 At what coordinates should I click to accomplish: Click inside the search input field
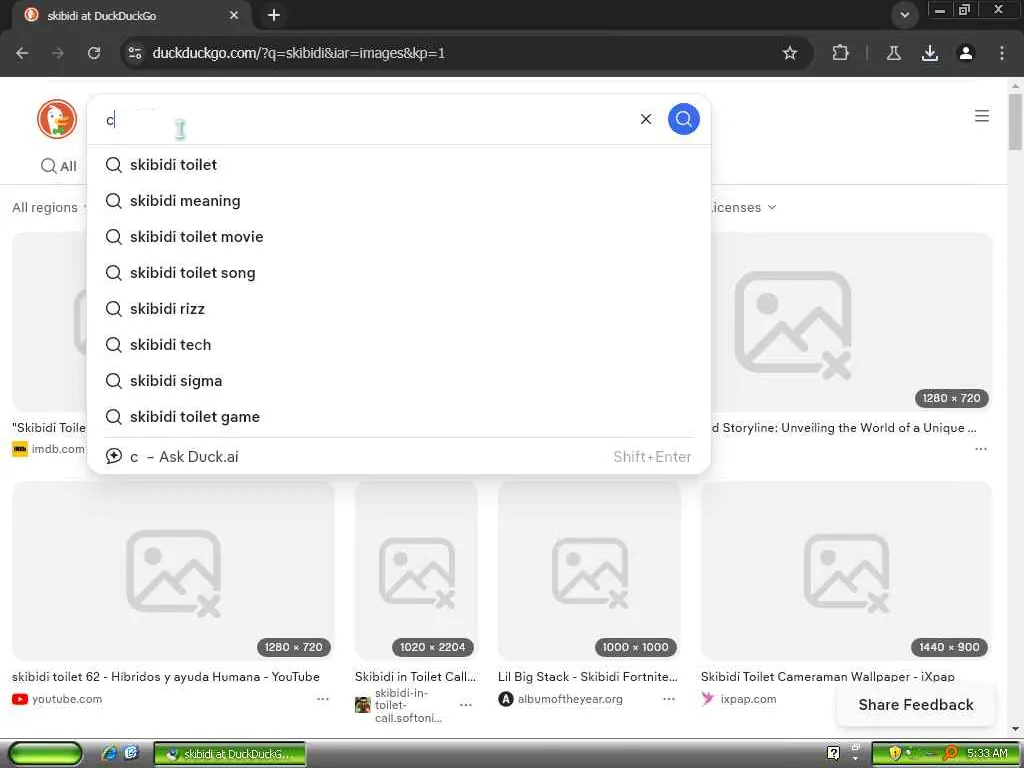[x=366, y=120]
